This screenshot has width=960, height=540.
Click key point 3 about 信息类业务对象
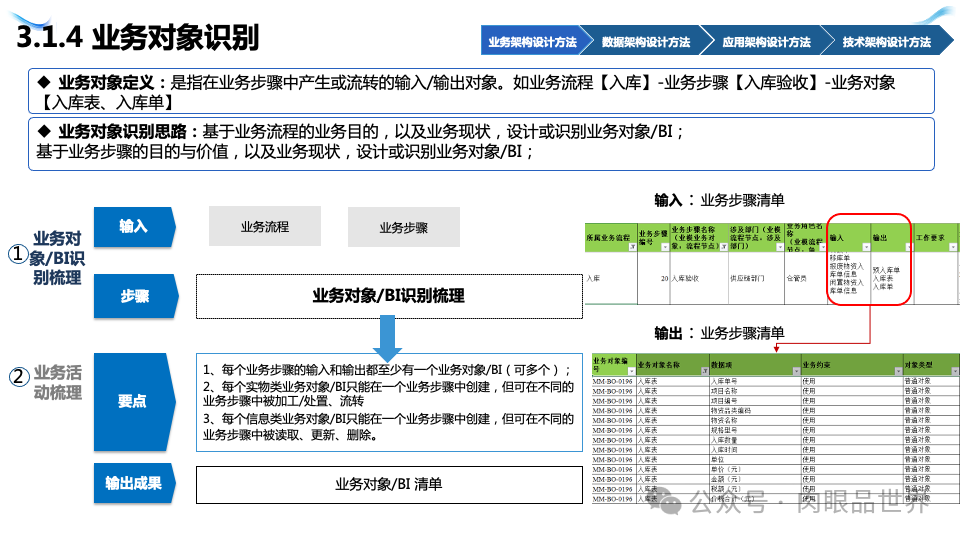point(388,427)
